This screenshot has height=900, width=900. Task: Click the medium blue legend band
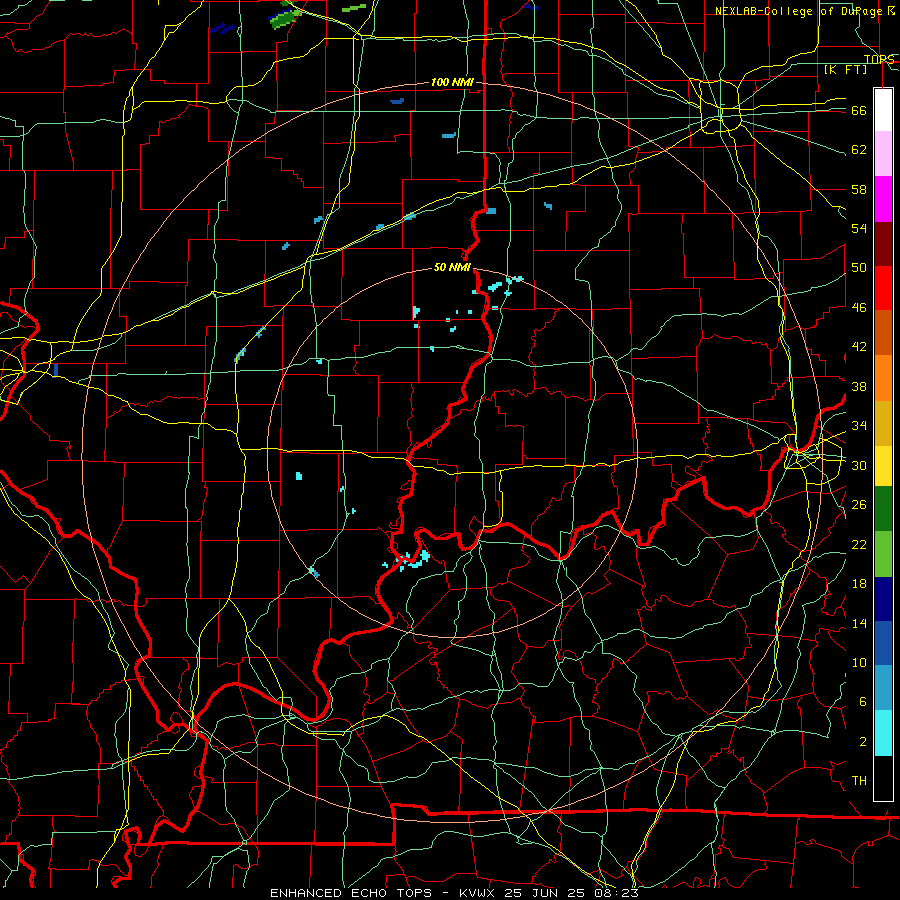883,643
